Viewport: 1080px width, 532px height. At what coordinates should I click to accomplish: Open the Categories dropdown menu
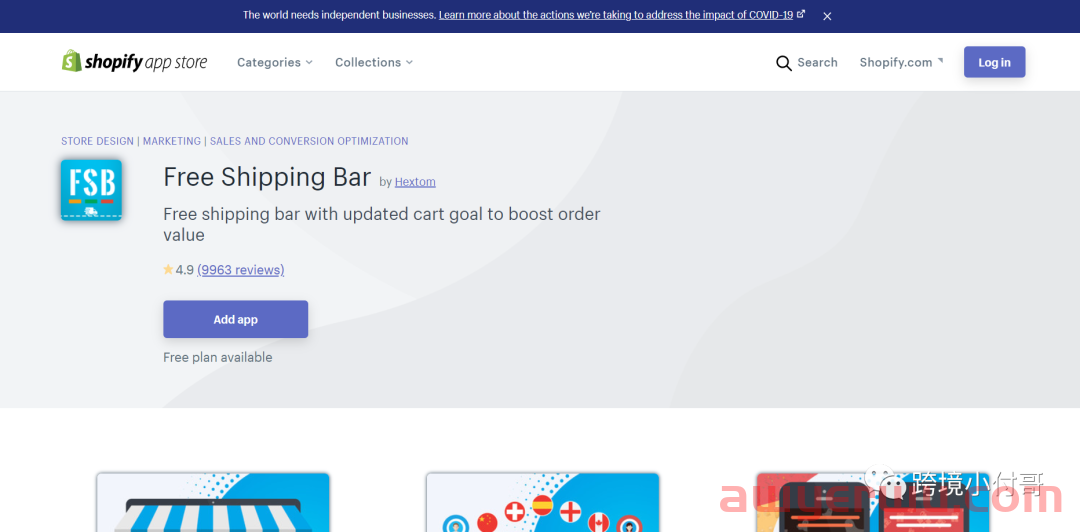pyautogui.click(x=275, y=62)
